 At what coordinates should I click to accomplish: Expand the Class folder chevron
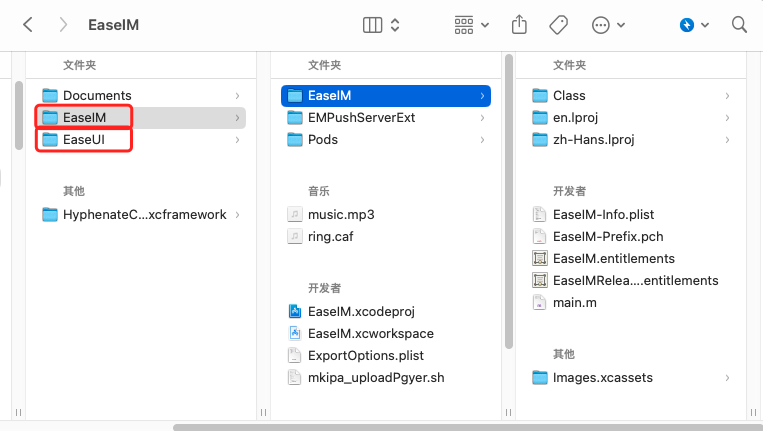tap(727, 96)
